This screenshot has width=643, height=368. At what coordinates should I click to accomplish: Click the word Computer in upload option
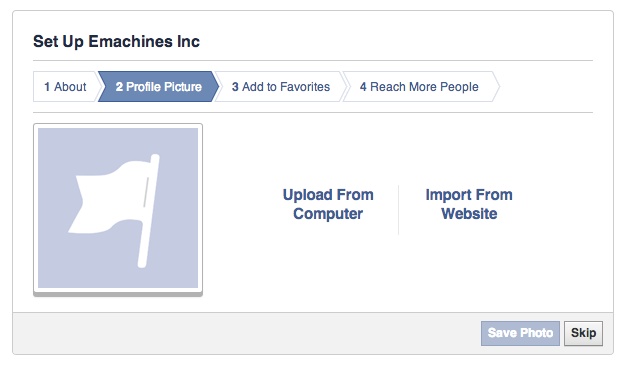pyautogui.click(x=328, y=214)
